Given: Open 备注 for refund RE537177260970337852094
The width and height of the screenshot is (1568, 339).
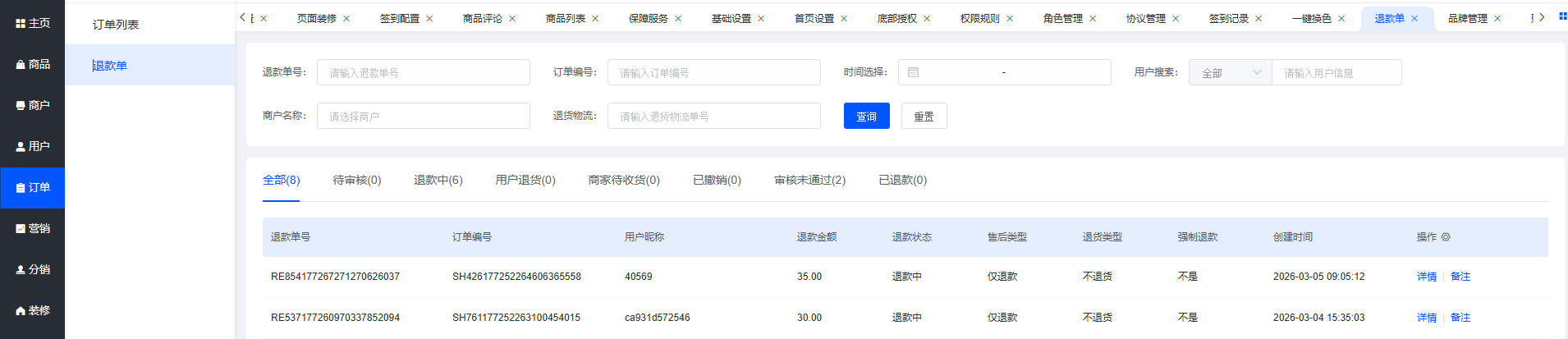Looking at the screenshot, I should 1460,318.
